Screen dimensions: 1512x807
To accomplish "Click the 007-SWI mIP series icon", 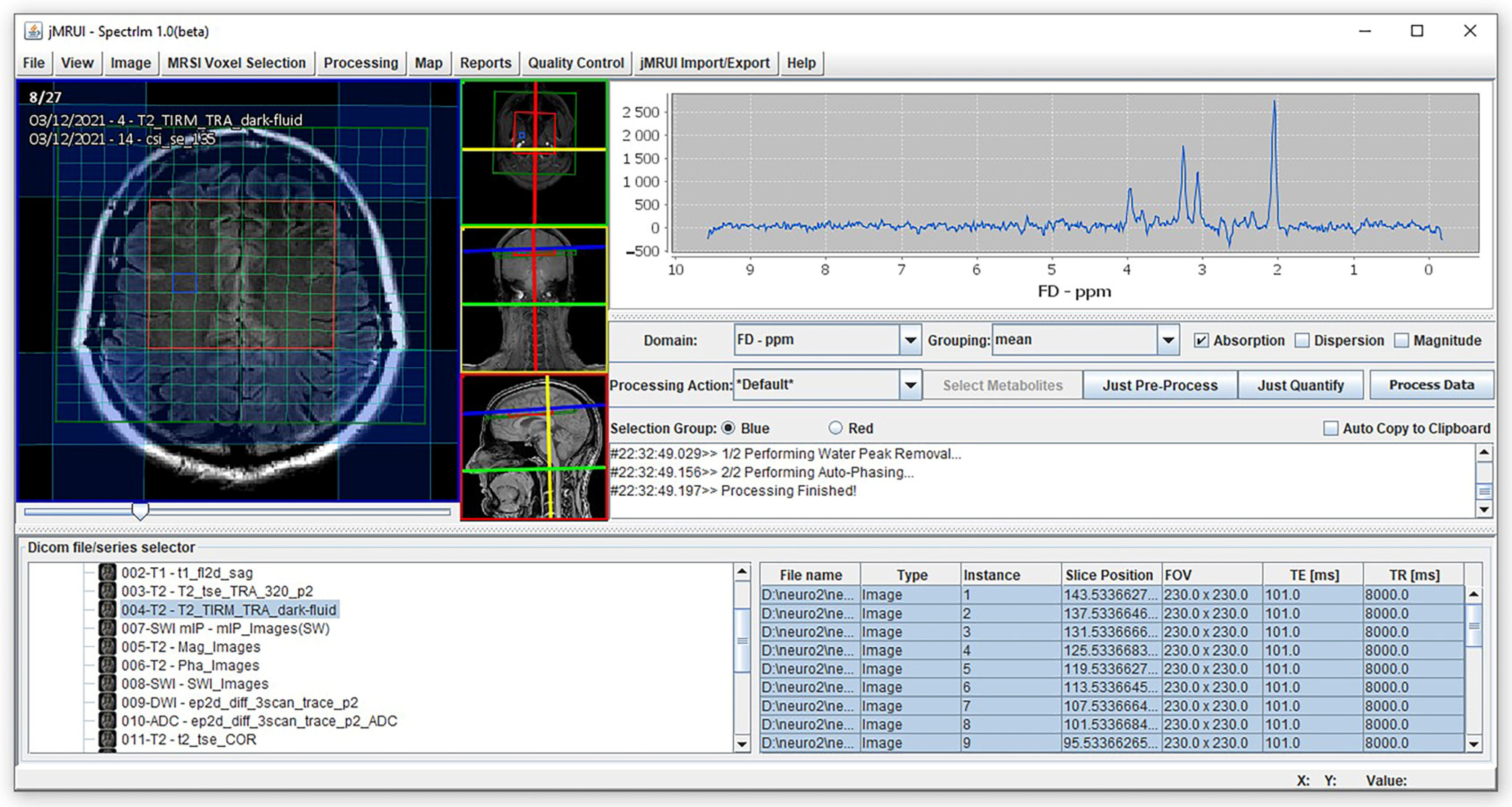I will click(x=107, y=628).
